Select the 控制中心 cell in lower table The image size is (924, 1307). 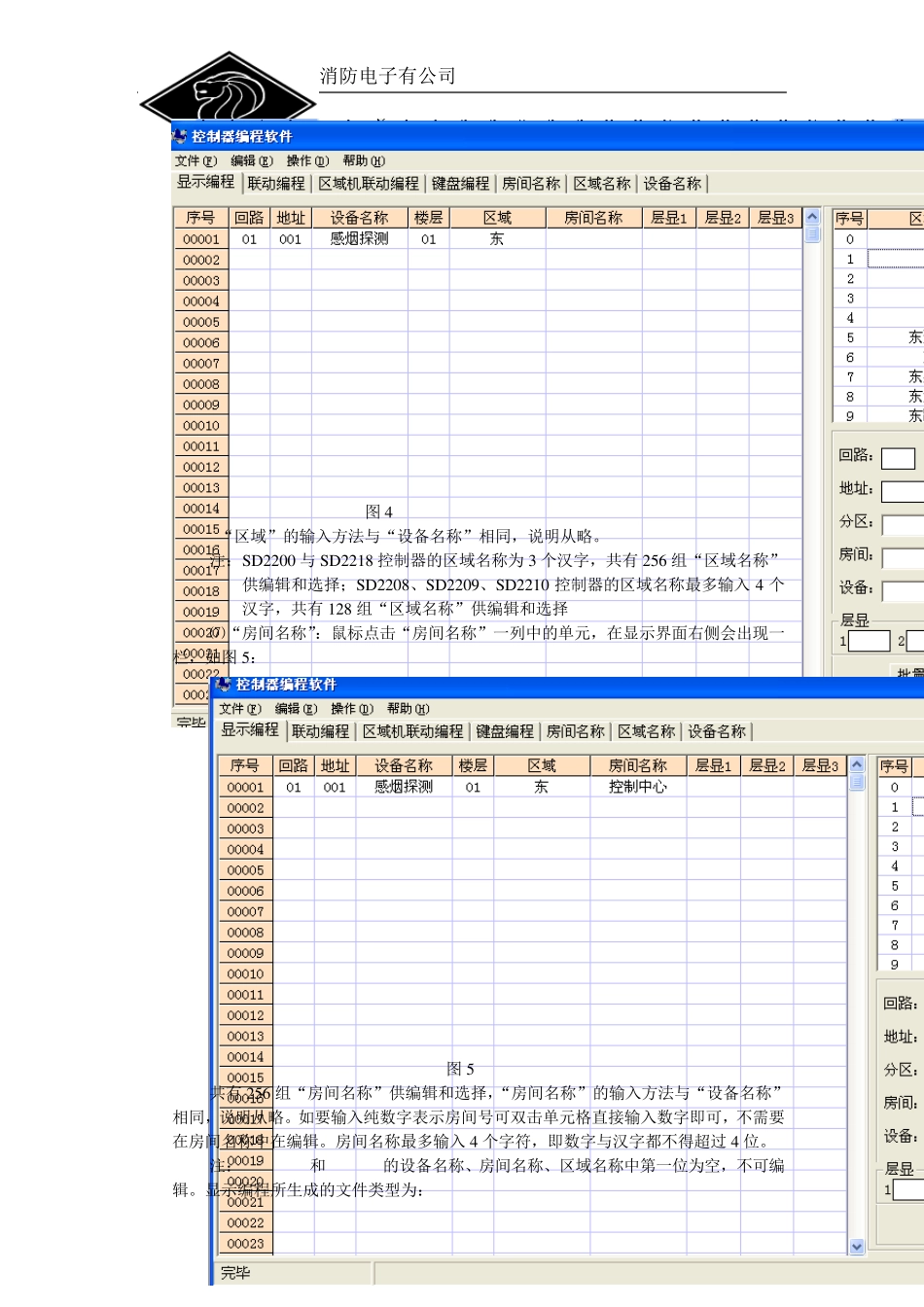(638, 787)
